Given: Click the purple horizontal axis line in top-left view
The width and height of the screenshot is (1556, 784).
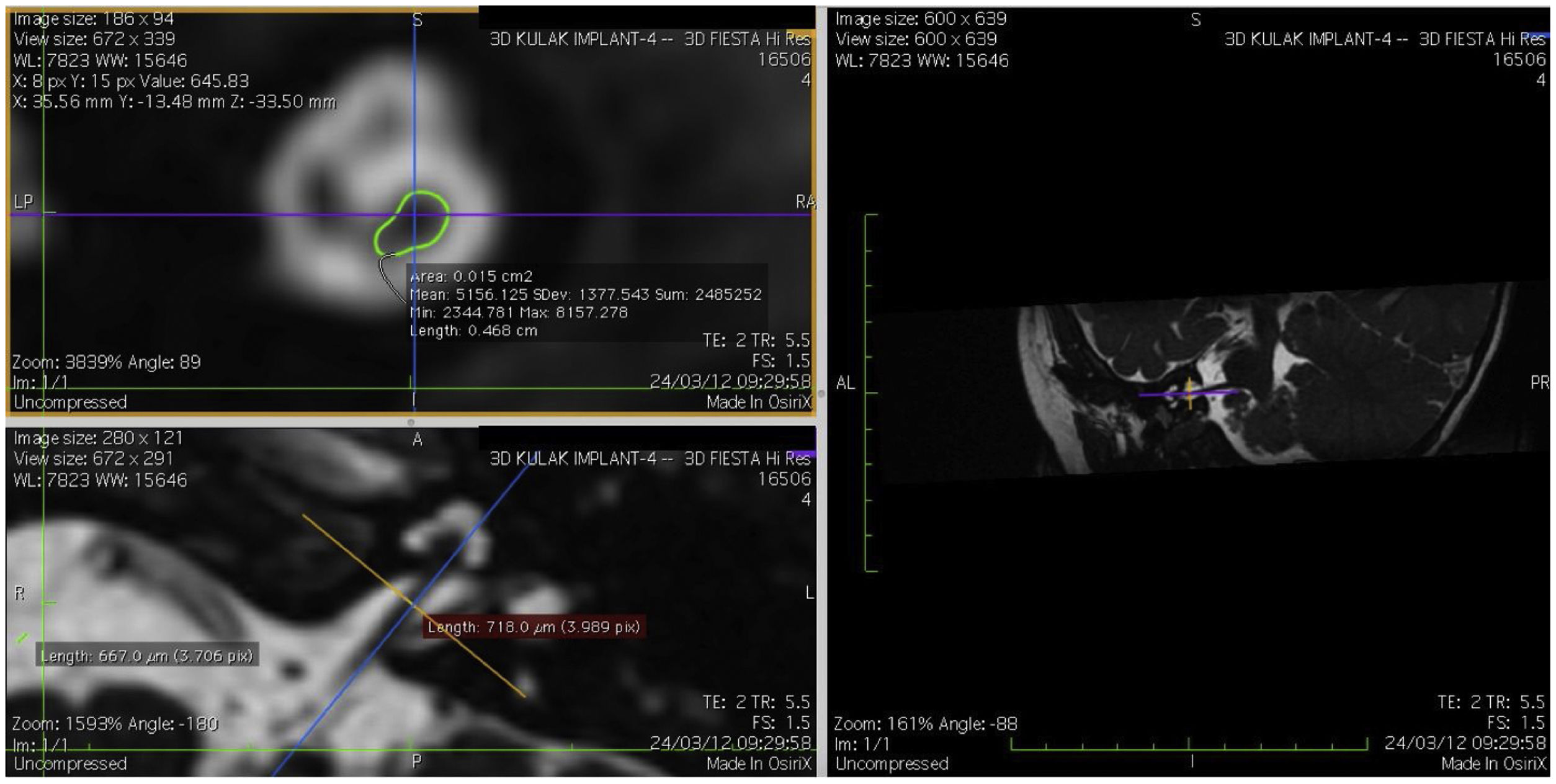Looking at the screenshot, I should 620,215.
